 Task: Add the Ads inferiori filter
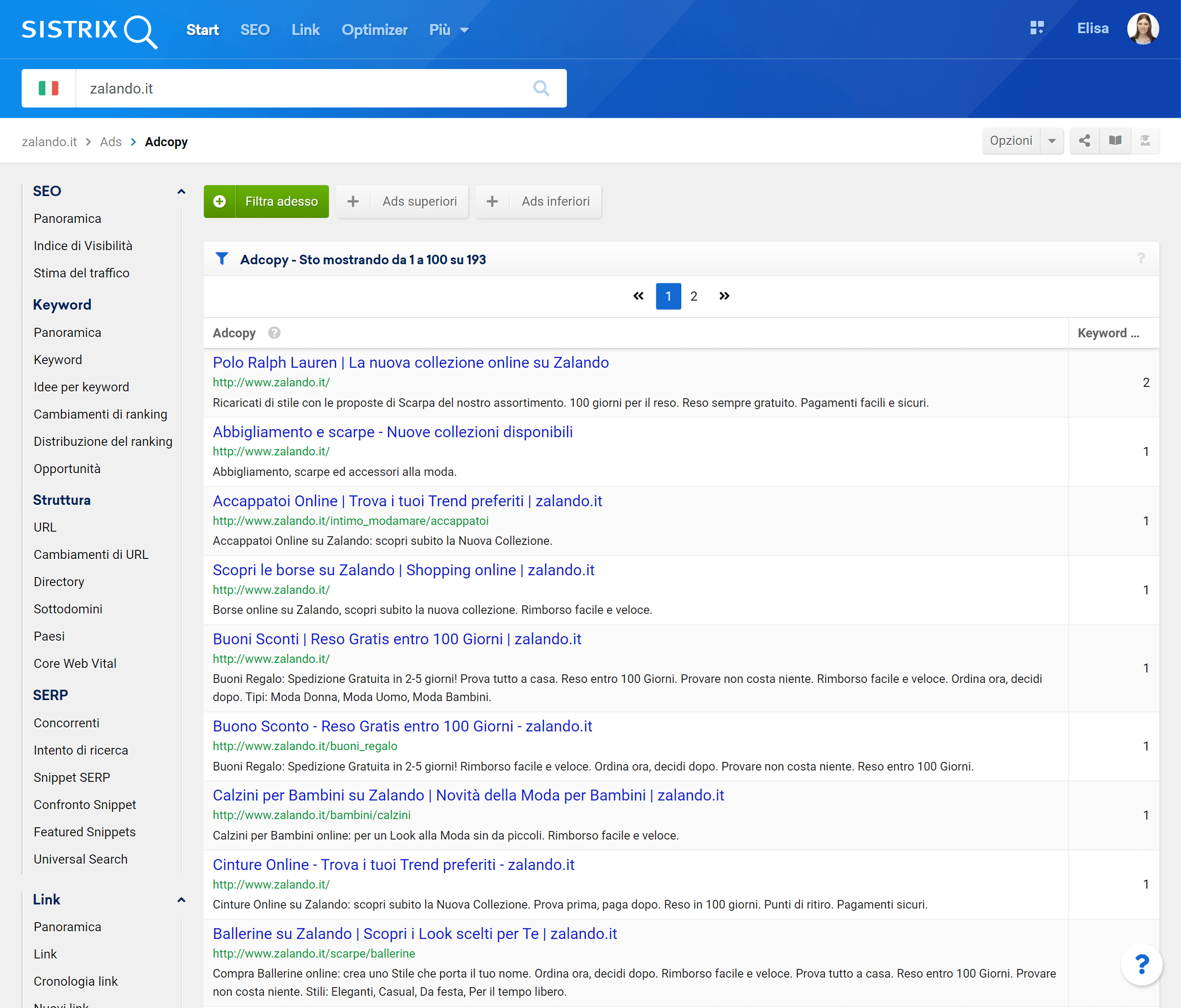[539, 201]
